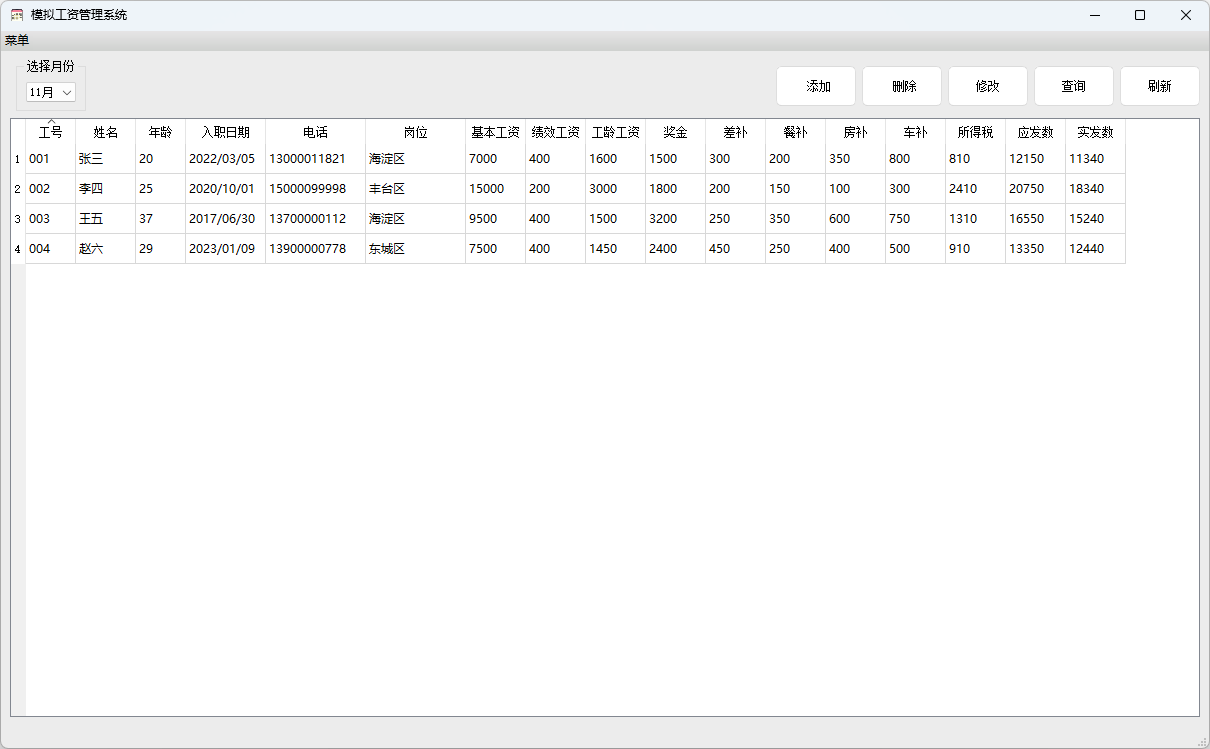Open the month dropdown showing 11月
Image resolution: width=1210 pixels, height=749 pixels.
tap(51, 92)
